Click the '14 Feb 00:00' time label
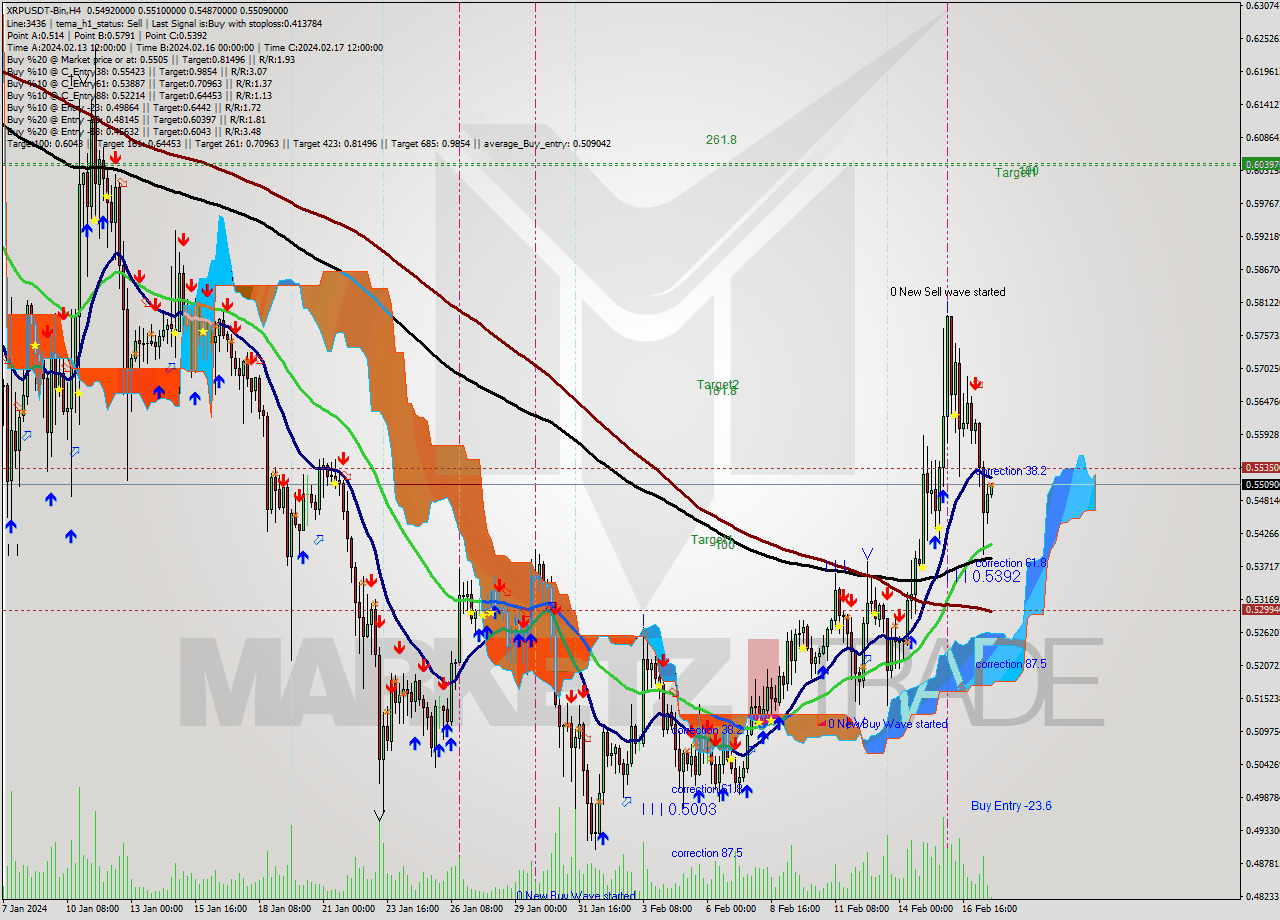The width and height of the screenshot is (1280, 920). click(924, 910)
